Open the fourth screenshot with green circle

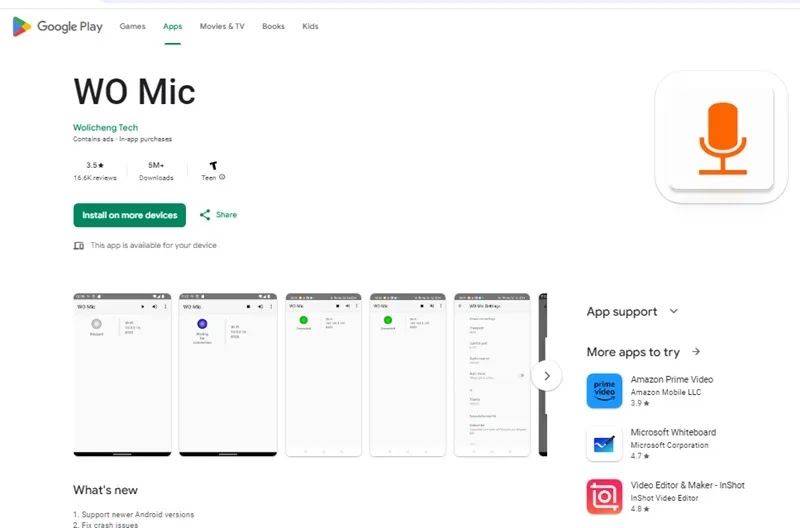[408, 374]
